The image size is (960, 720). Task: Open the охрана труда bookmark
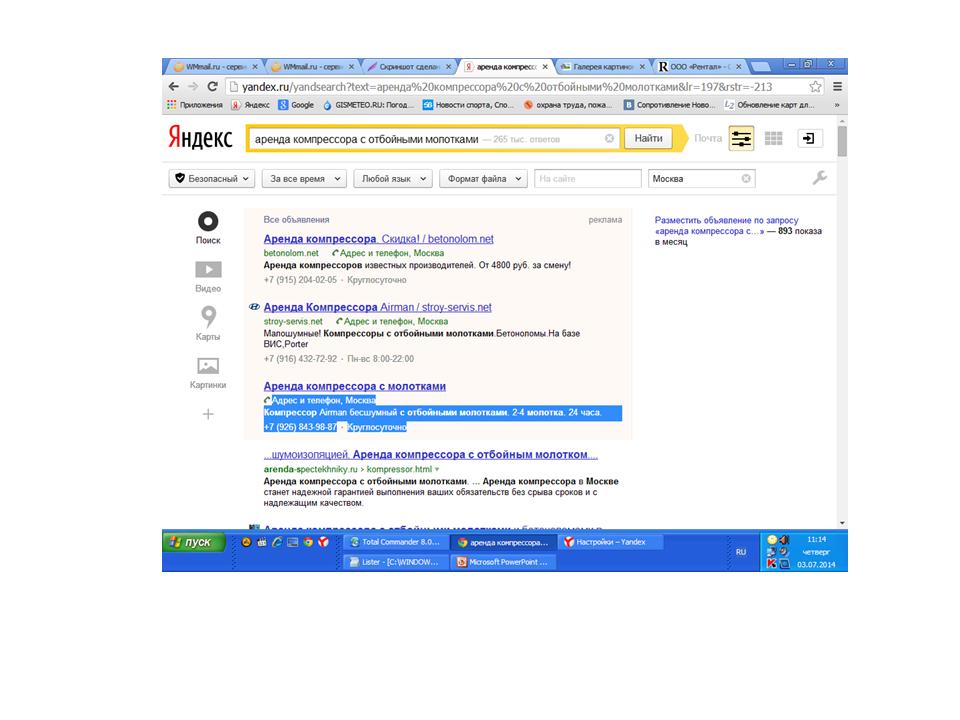tap(568, 105)
